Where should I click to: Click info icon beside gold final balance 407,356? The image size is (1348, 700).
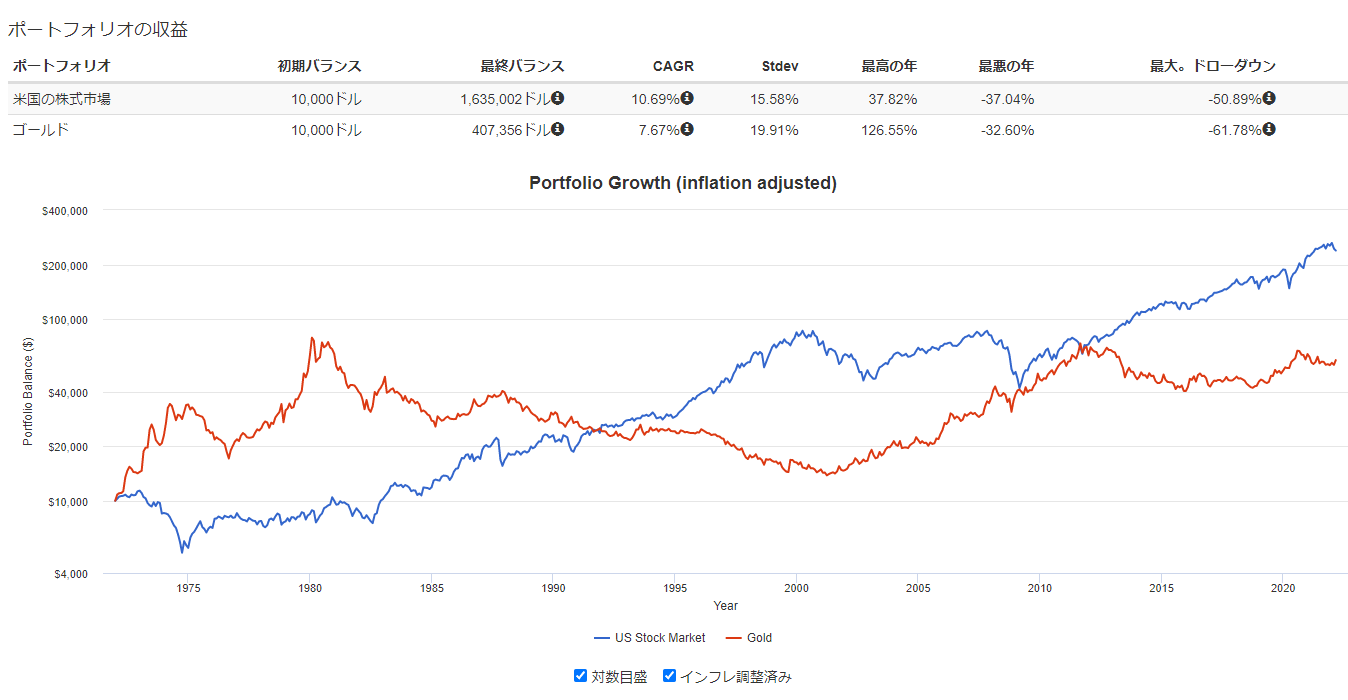click(557, 129)
